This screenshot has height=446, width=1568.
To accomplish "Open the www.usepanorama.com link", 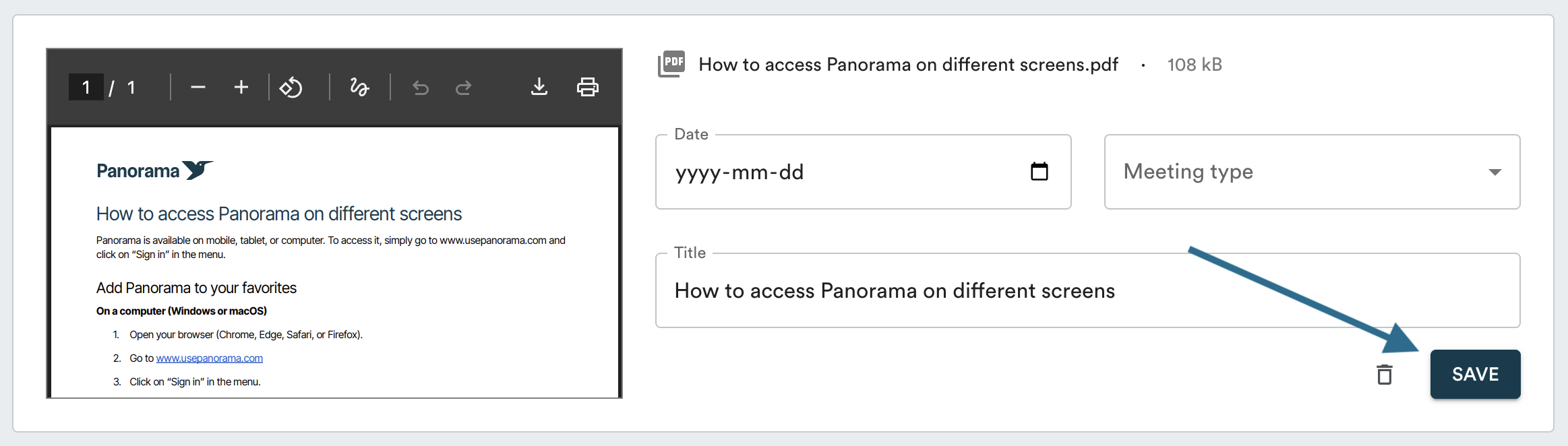I will tap(210, 358).
